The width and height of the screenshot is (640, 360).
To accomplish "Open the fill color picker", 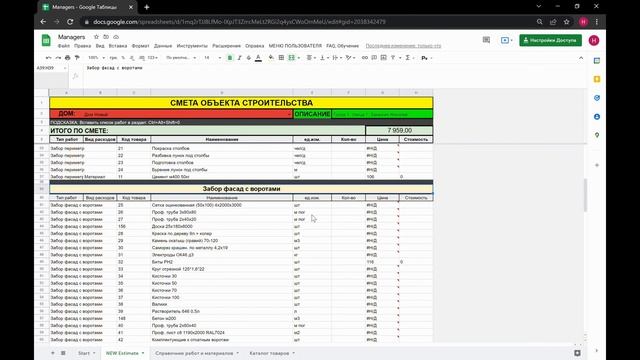I will coord(271,58).
